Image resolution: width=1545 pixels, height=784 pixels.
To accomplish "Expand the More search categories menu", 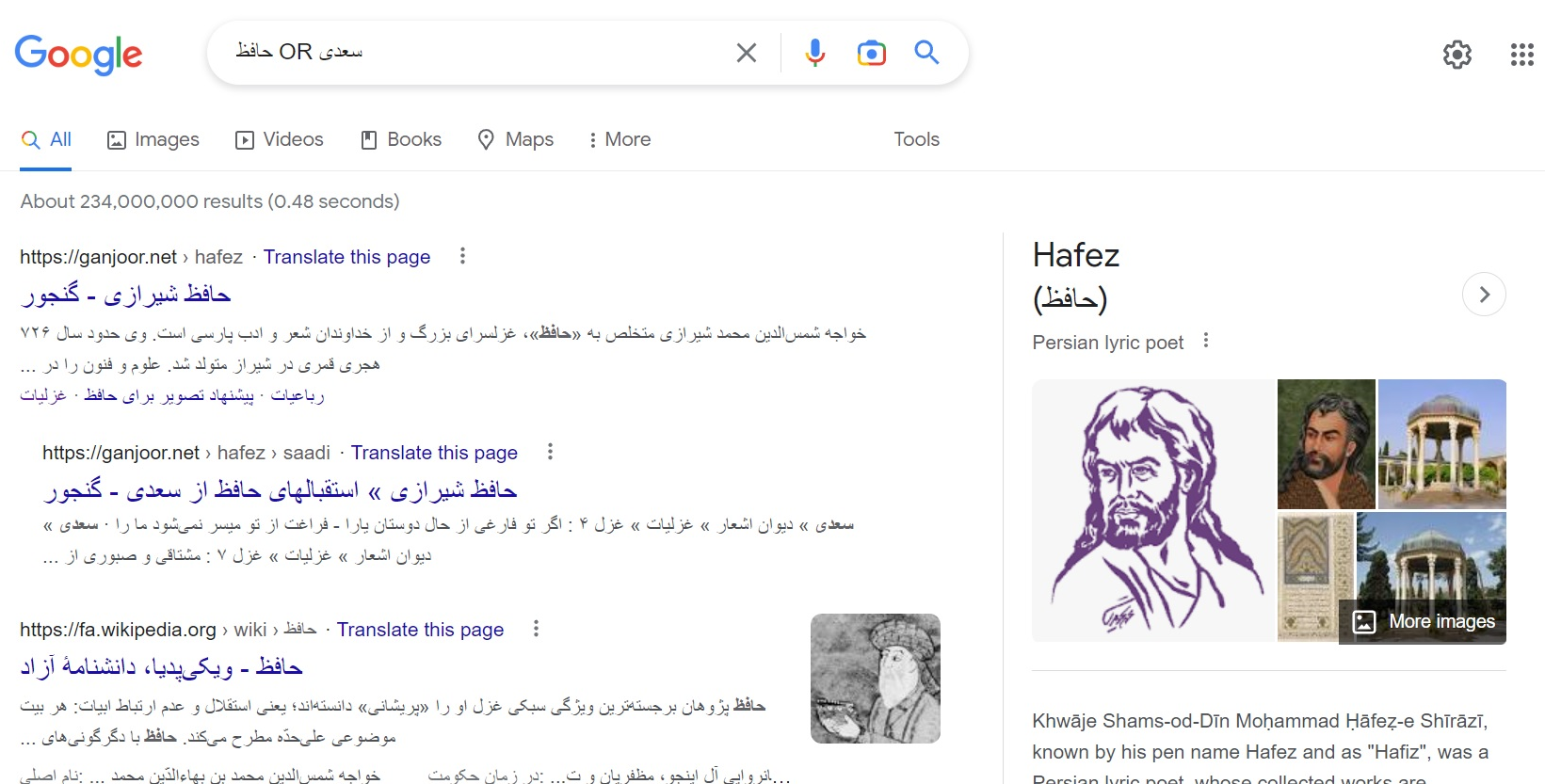I will pos(620,140).
